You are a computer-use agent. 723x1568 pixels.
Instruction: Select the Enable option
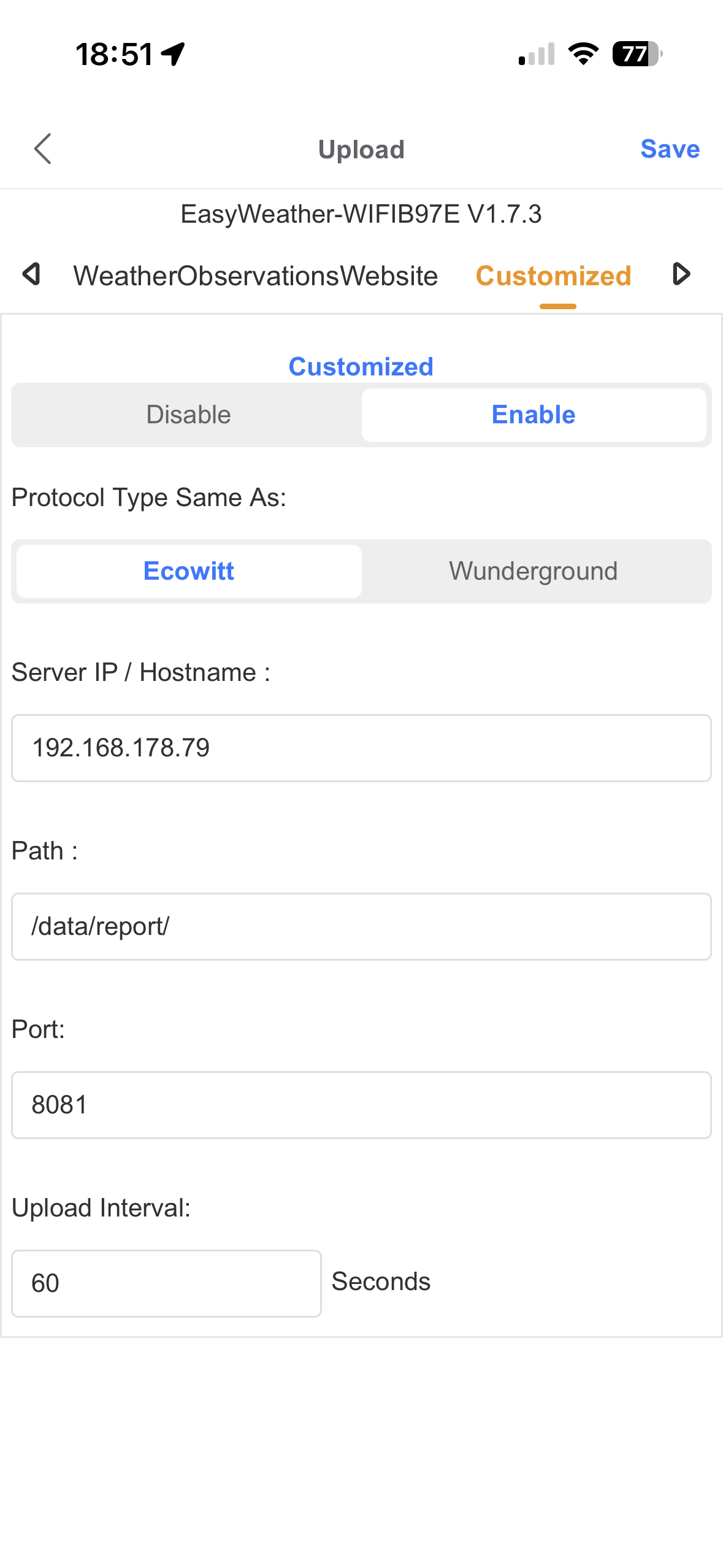(x=534, y=415)
